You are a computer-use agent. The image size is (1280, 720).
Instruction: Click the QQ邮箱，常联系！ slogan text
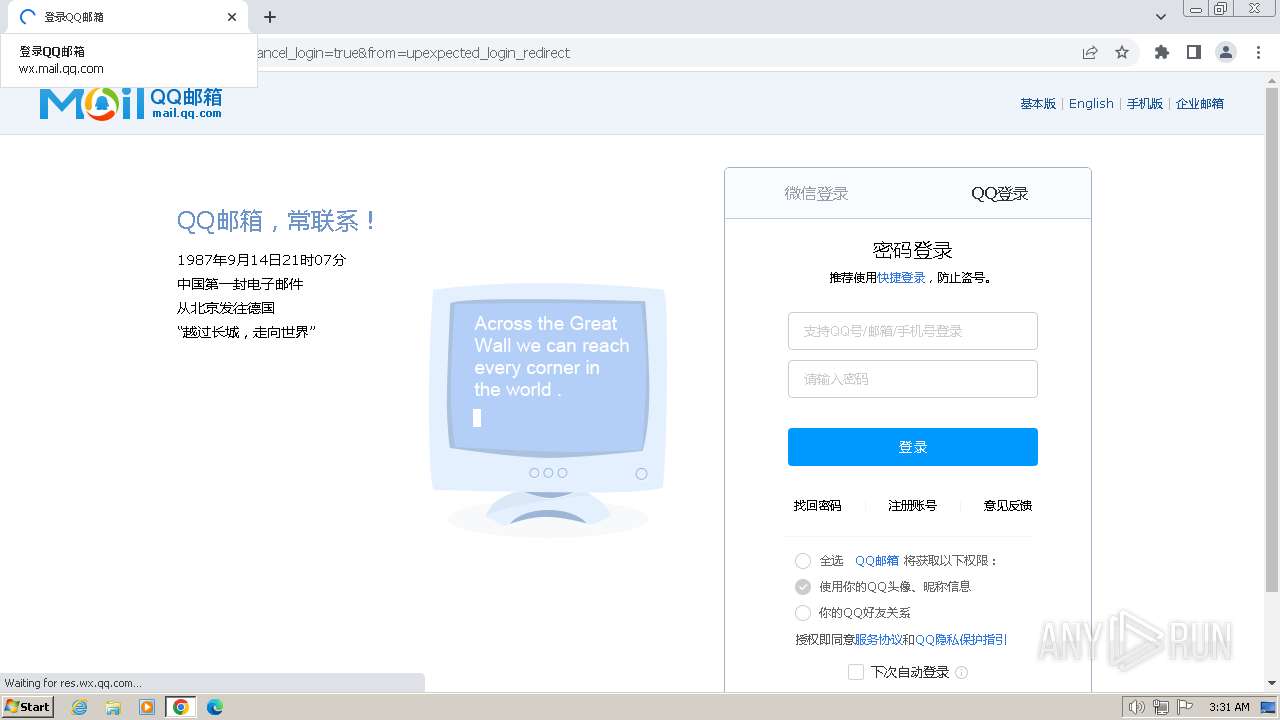(277, 221)
